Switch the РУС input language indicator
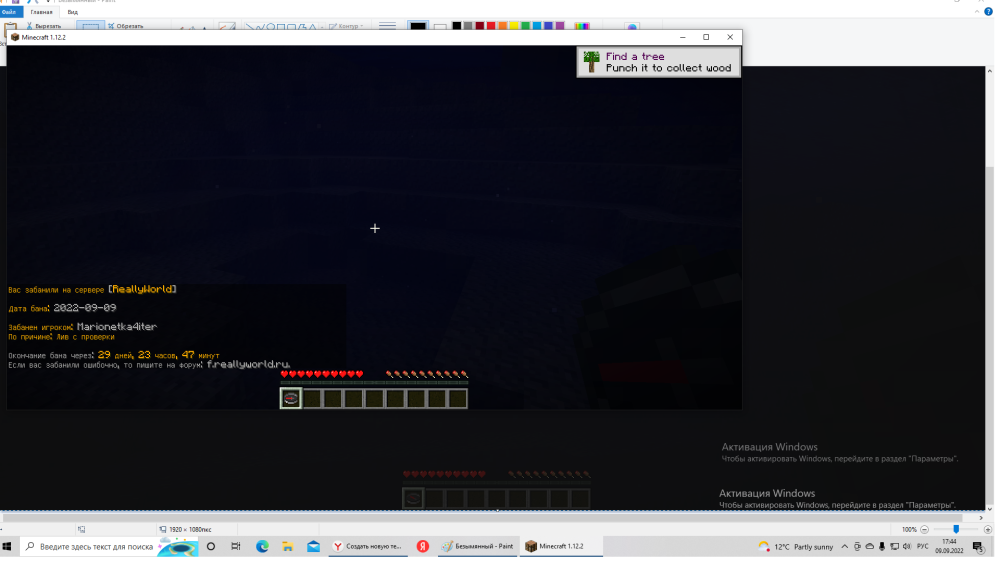Image resolution: width=1000 pixels, height=563 pixels. click(x=923, y=546)
